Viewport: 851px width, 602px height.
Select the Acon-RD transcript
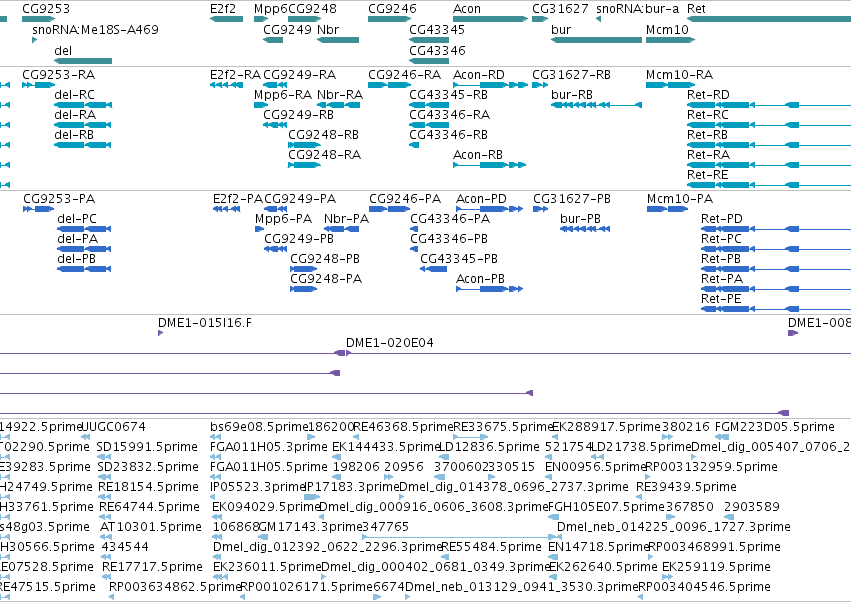490,85
